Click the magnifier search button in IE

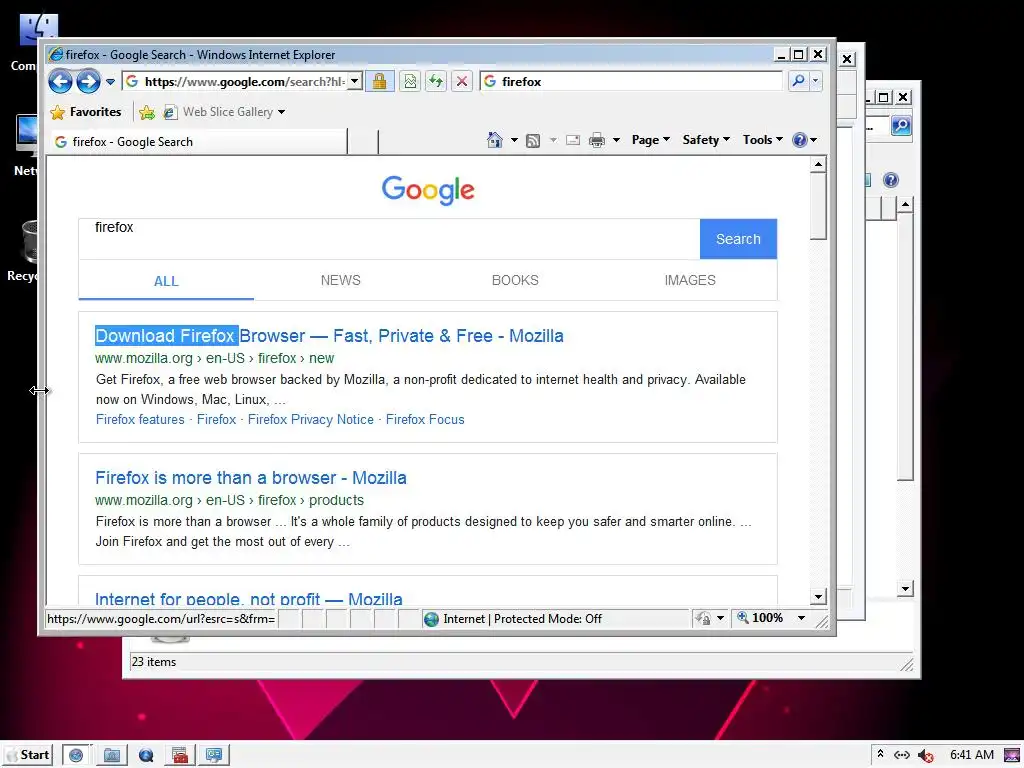[798, 82]
